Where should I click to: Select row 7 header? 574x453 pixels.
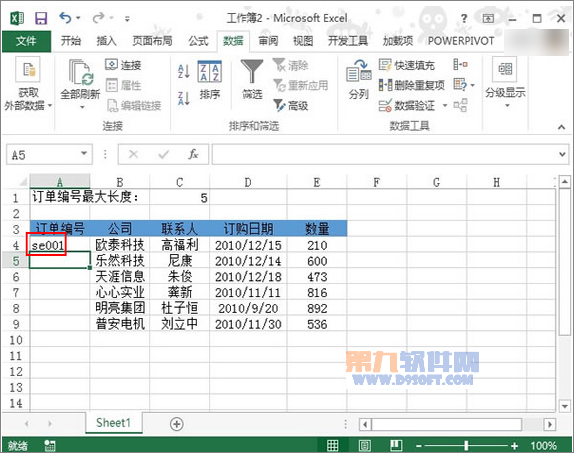pyautogui.click(x=16, y=293)
